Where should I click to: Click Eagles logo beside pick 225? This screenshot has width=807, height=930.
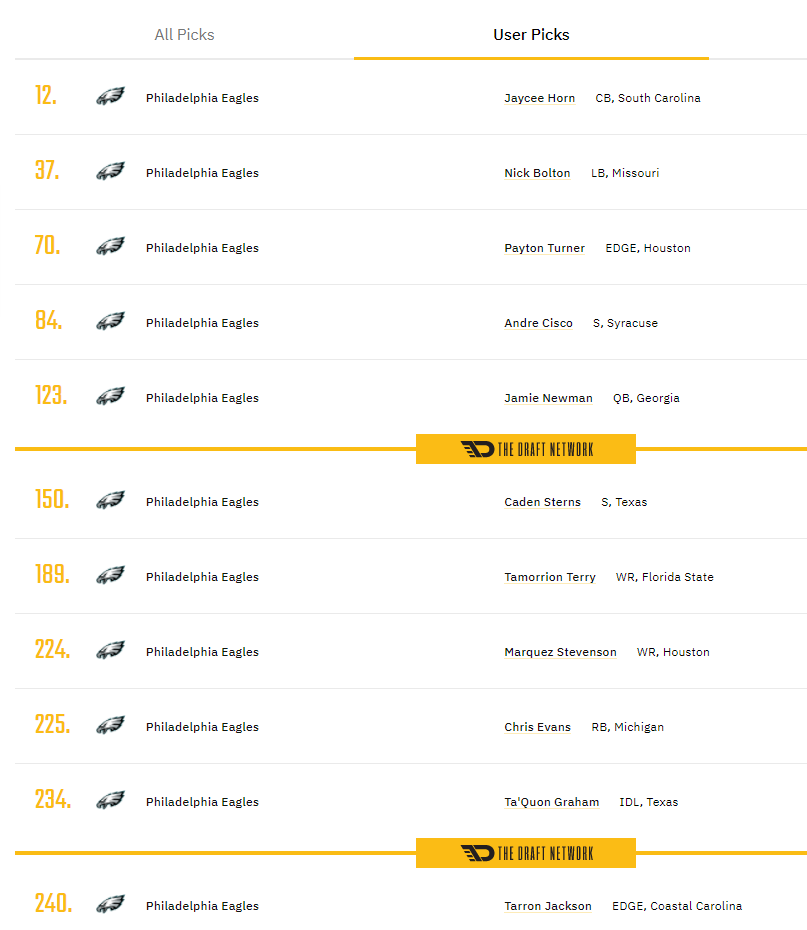pos(110,725)
